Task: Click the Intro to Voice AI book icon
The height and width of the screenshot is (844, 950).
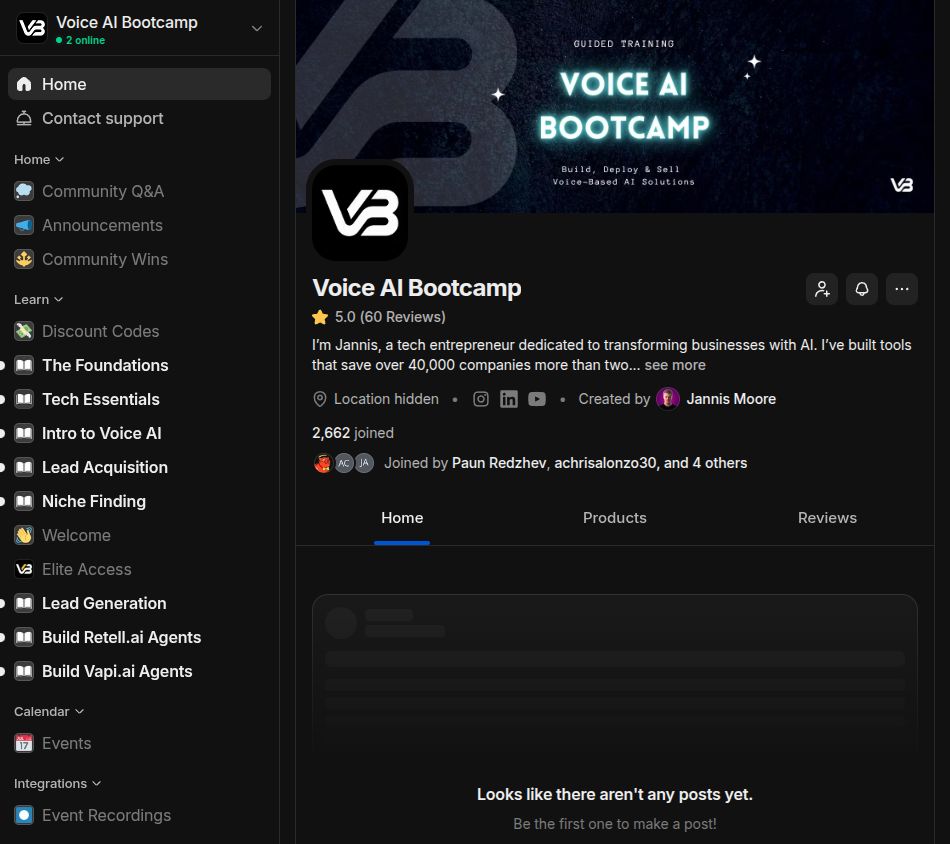Action: click(x=24, y=433)
